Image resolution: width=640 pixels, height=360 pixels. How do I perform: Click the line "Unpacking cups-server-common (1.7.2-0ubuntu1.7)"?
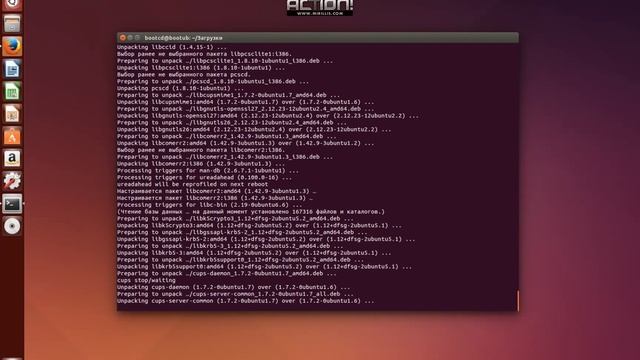click(x=245, y=301)
